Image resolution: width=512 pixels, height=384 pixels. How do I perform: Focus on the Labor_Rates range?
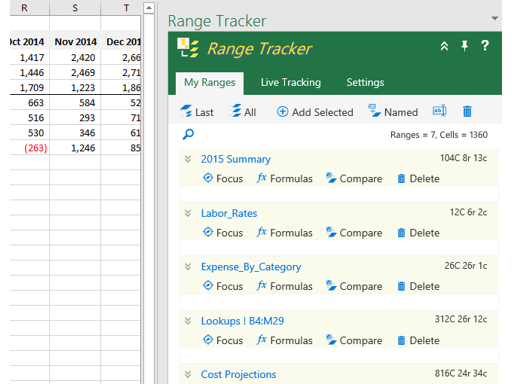223,233
